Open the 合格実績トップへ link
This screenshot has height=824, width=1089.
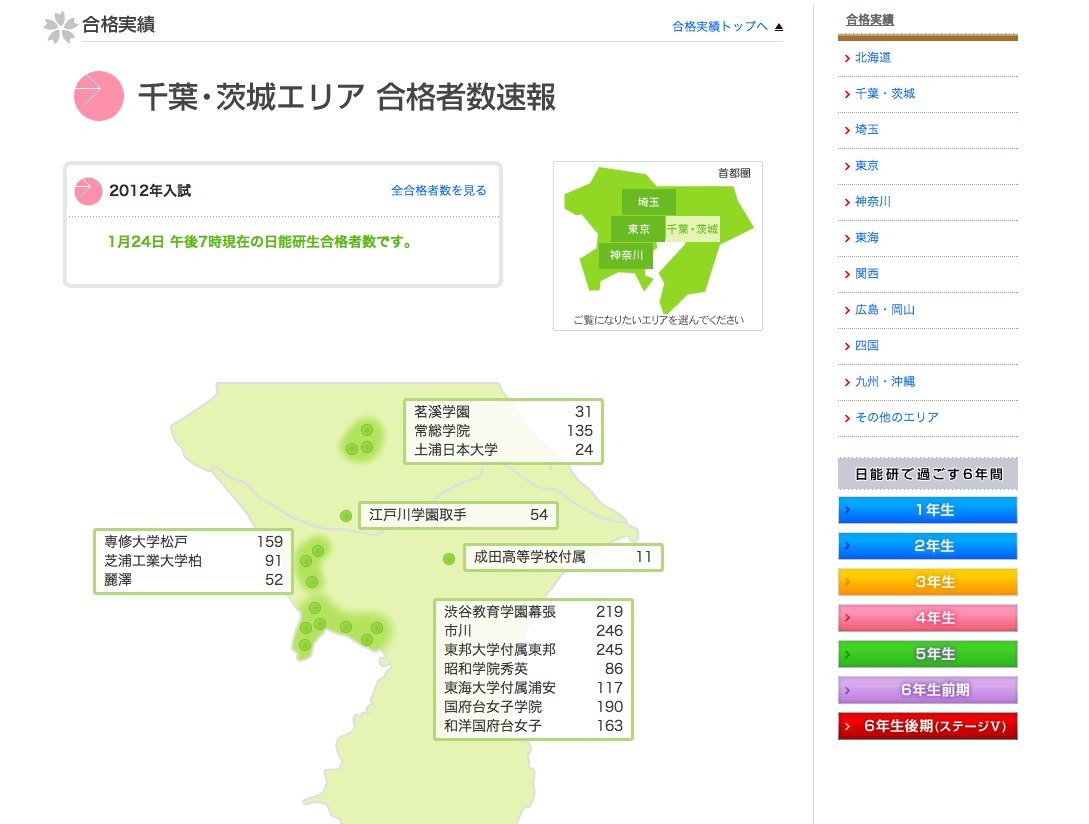point(720,27)
